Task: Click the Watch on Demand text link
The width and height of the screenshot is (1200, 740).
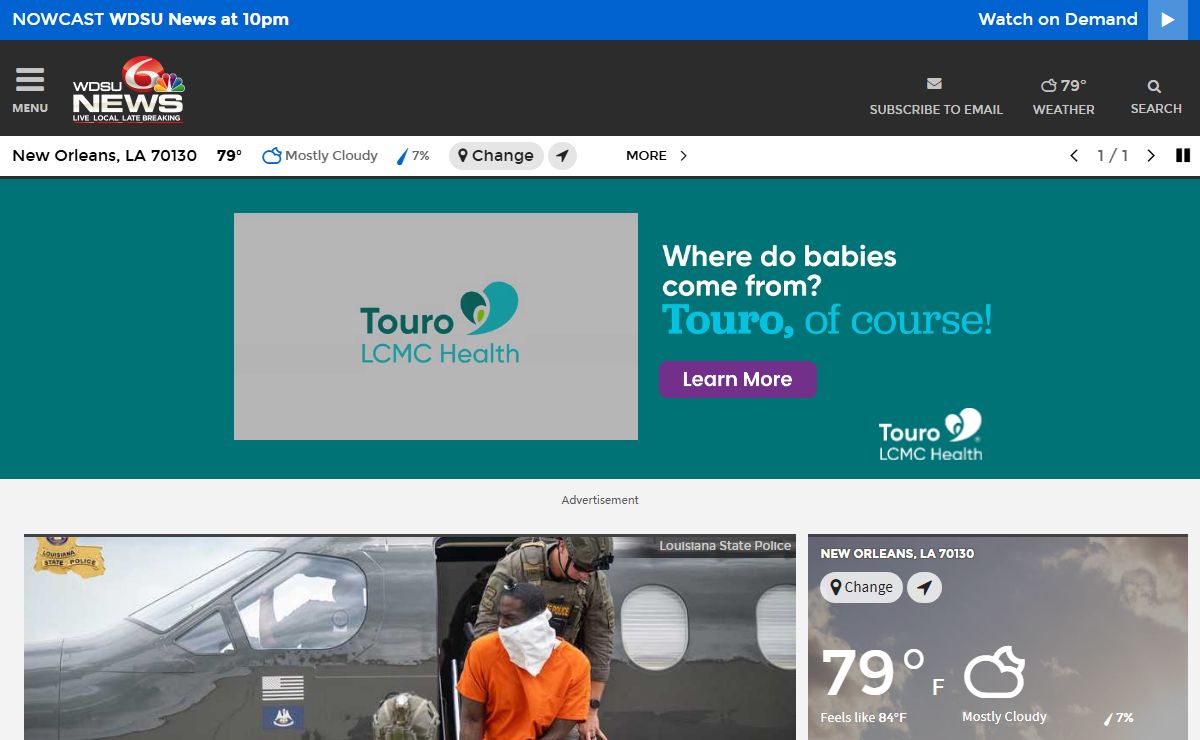Action: [x=1058, y=19]
